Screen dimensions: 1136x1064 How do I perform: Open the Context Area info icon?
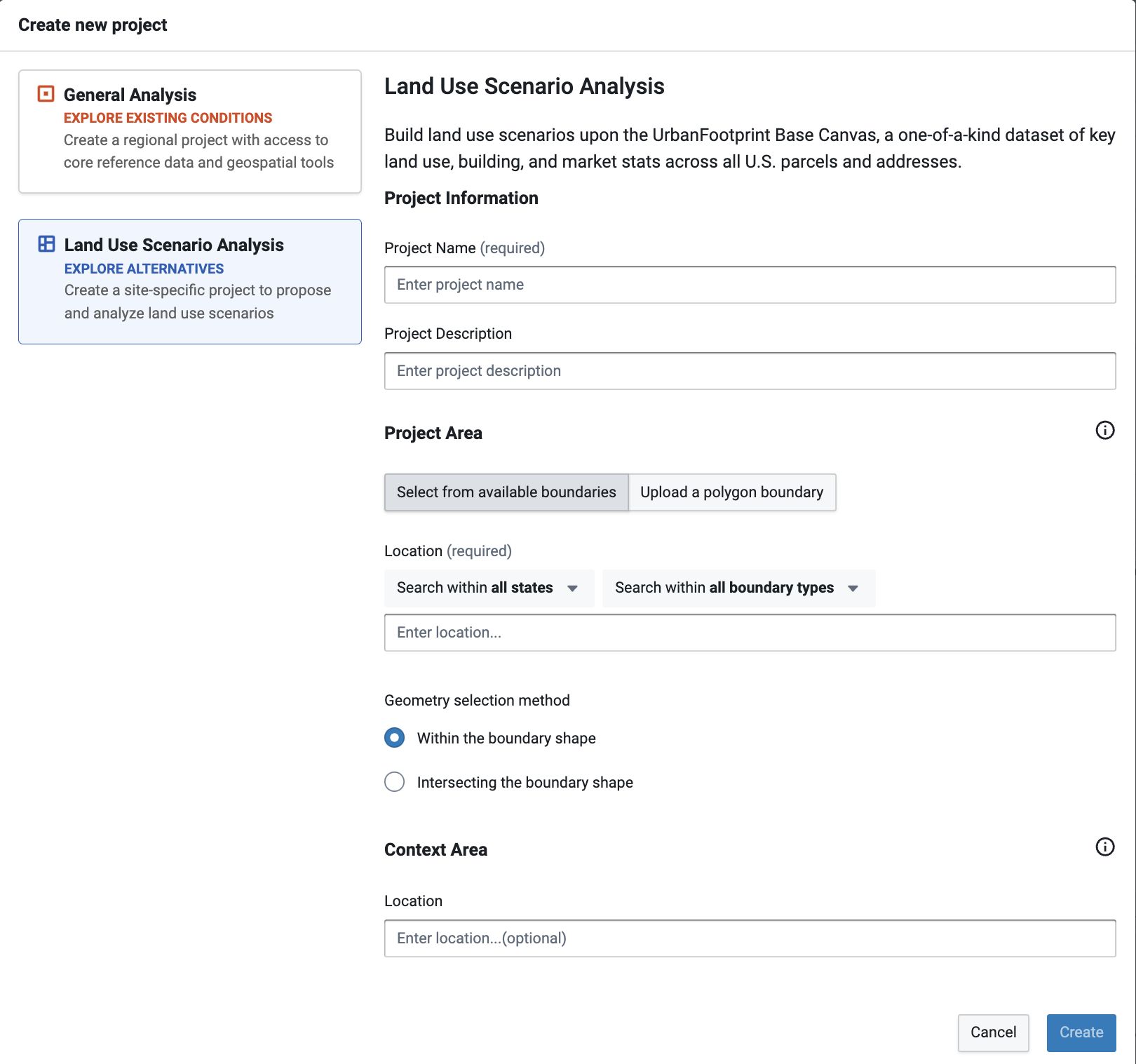click(x=1104, y=847)
